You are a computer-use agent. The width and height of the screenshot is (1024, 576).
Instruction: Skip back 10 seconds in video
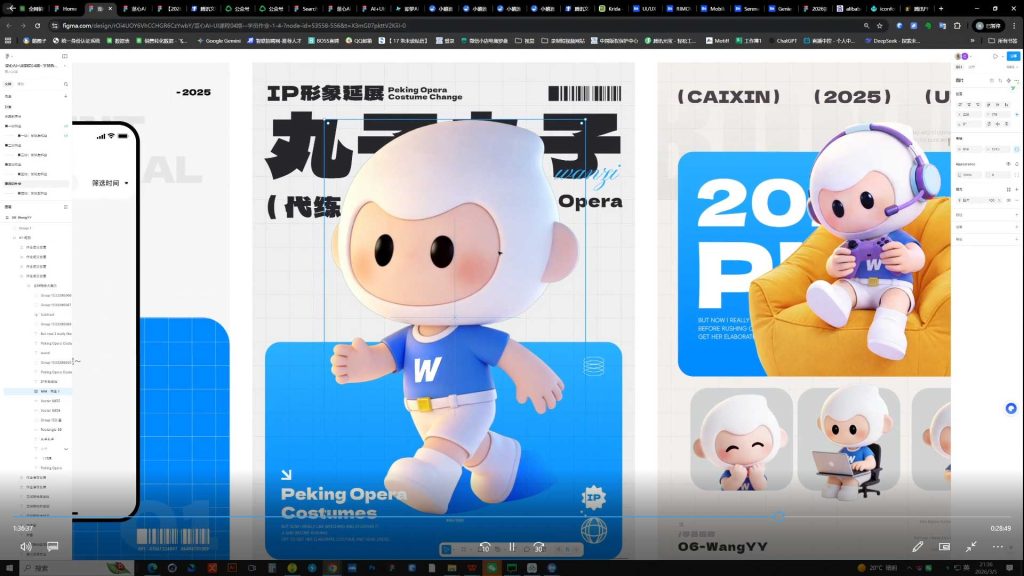[x=485, y=547]
